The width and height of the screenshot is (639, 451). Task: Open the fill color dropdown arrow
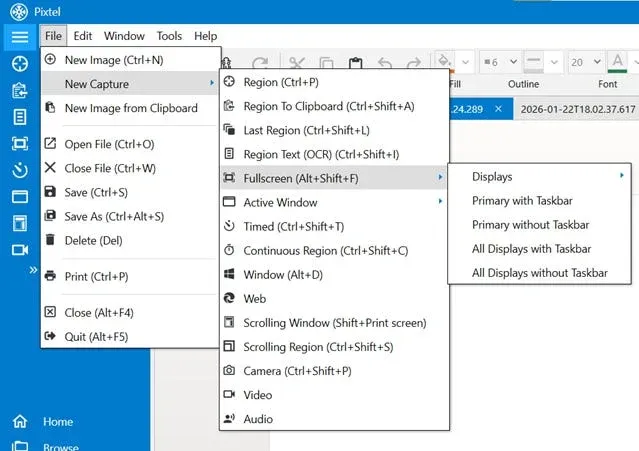pyautogui.click(x=465, y=62)
